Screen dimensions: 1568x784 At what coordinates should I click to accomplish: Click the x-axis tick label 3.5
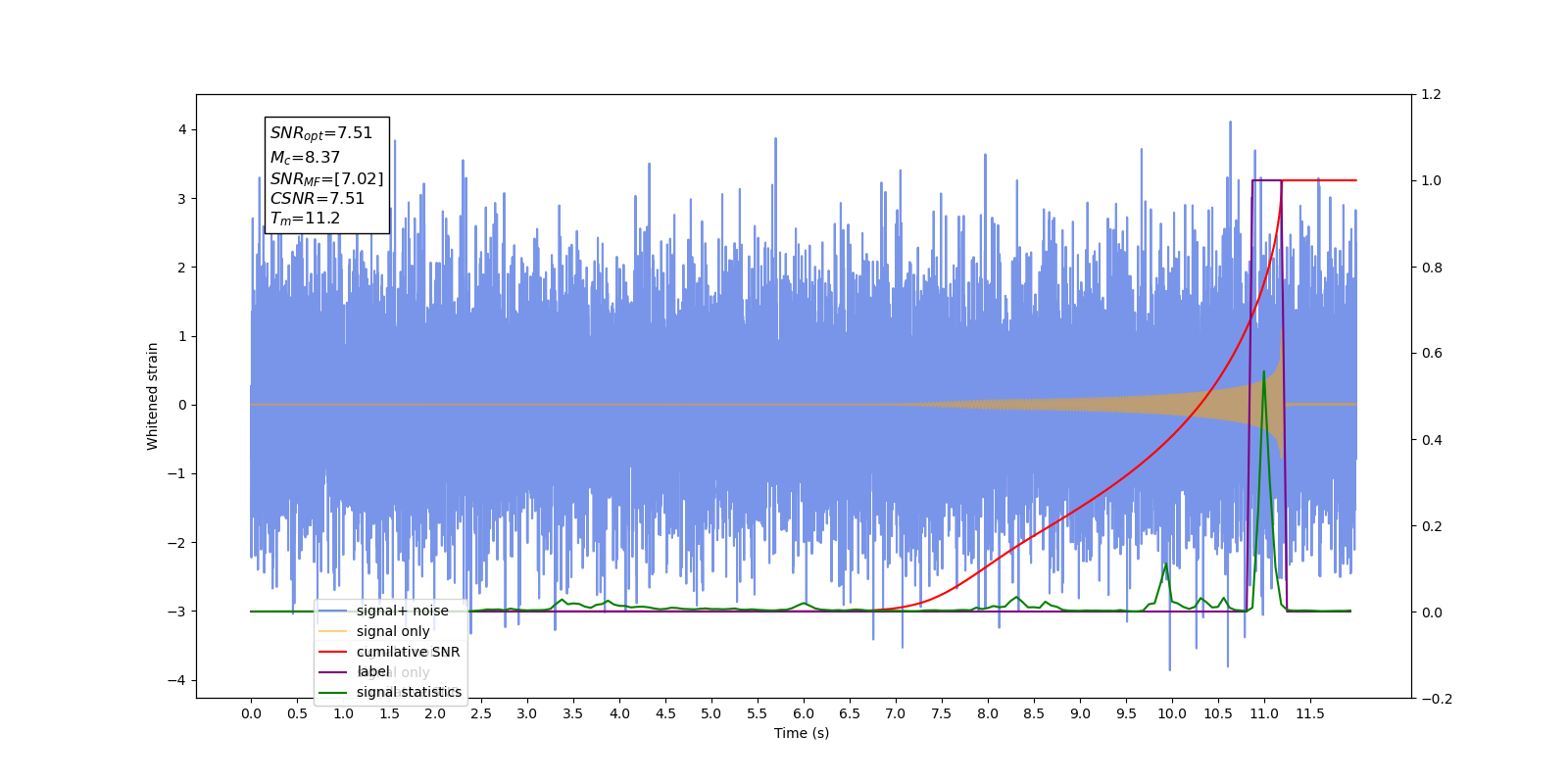click(573, 713)
